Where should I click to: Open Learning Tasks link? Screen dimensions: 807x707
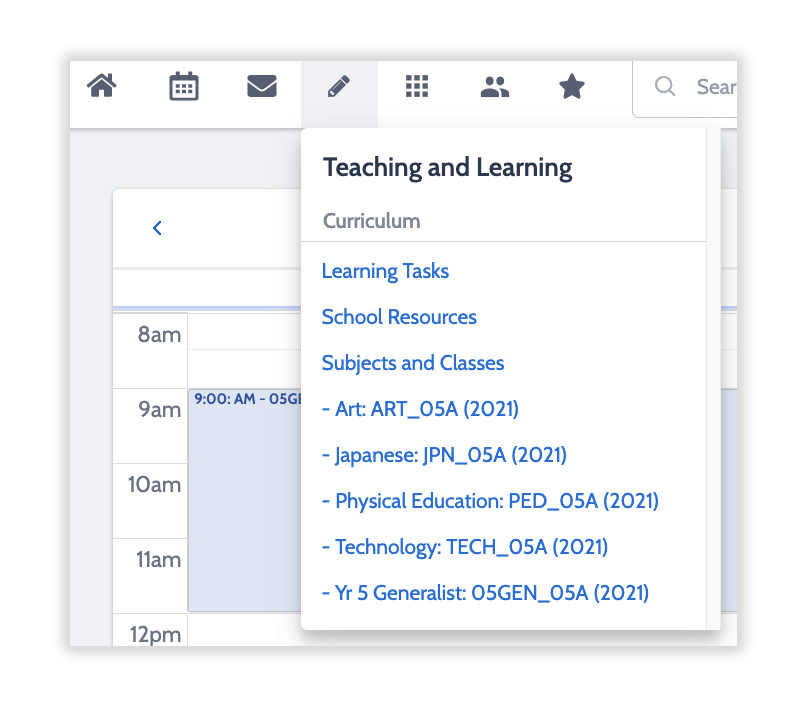pos(385,271)
